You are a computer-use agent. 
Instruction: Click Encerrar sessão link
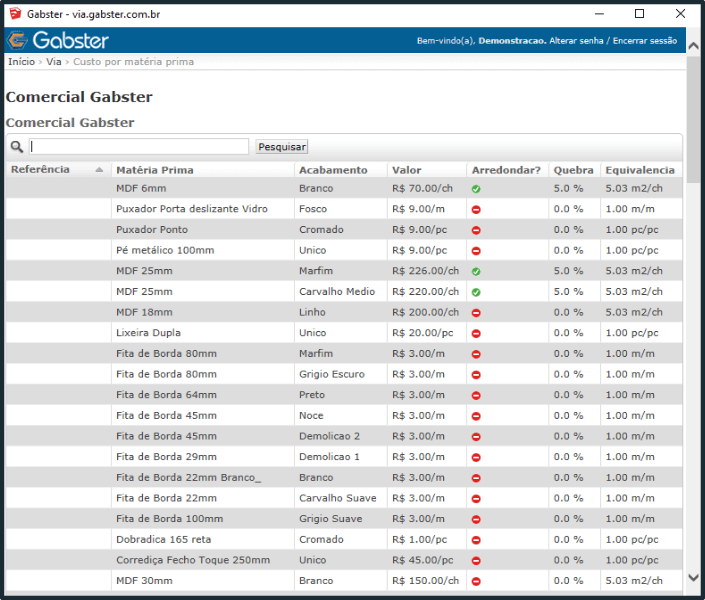[x=645, y=40]
